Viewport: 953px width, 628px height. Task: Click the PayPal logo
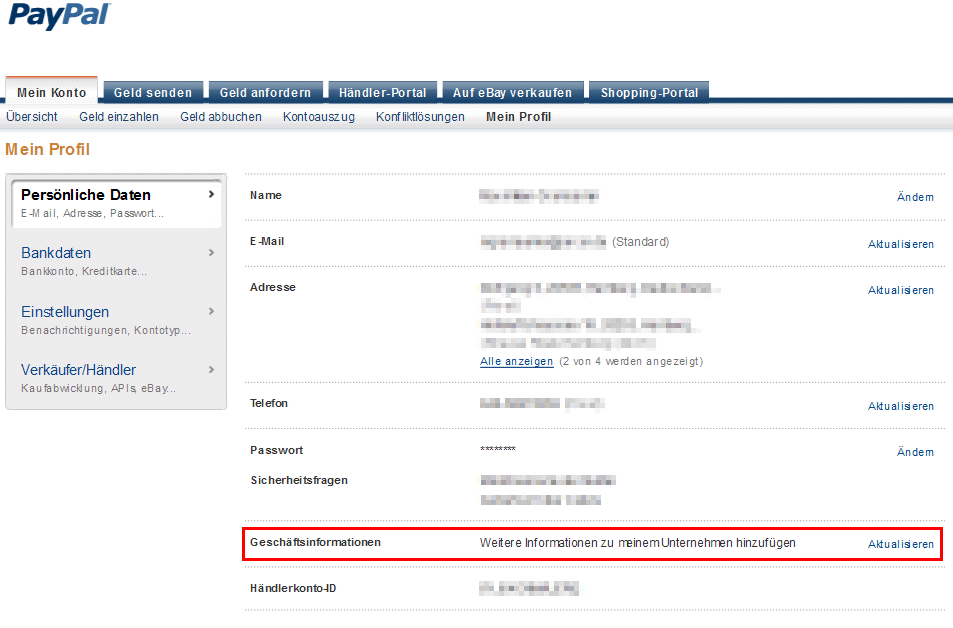59,15
